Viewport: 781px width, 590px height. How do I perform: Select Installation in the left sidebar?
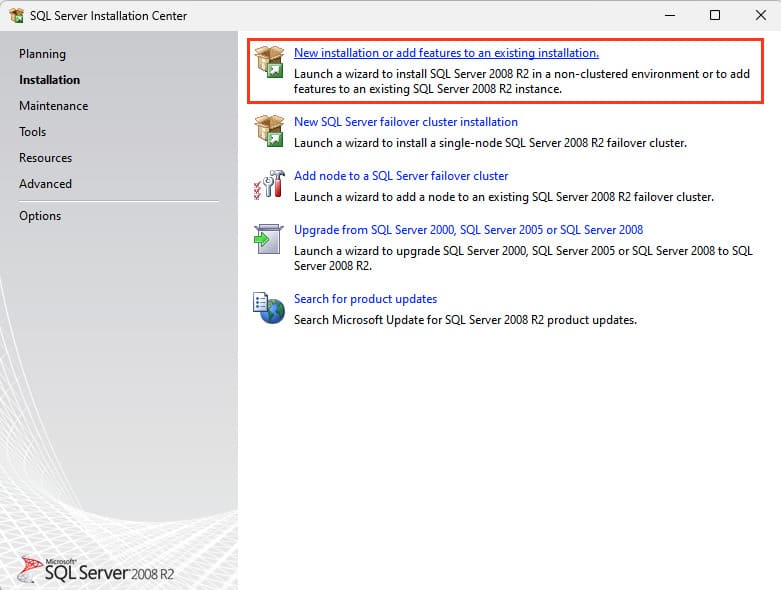[x=49, y=80]
